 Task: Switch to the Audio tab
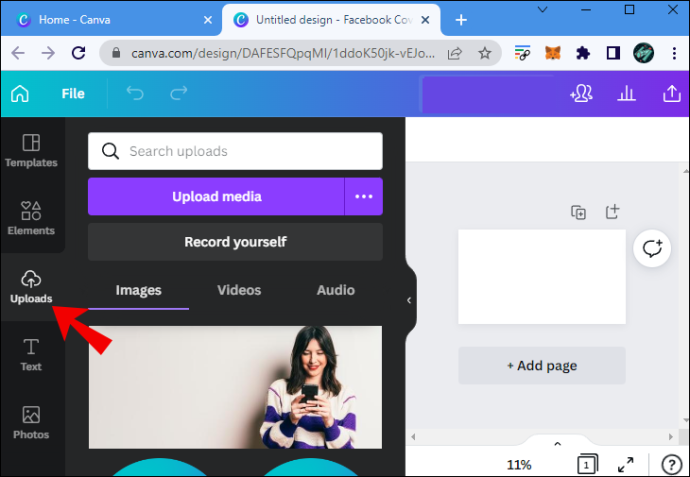click(336, 290)
